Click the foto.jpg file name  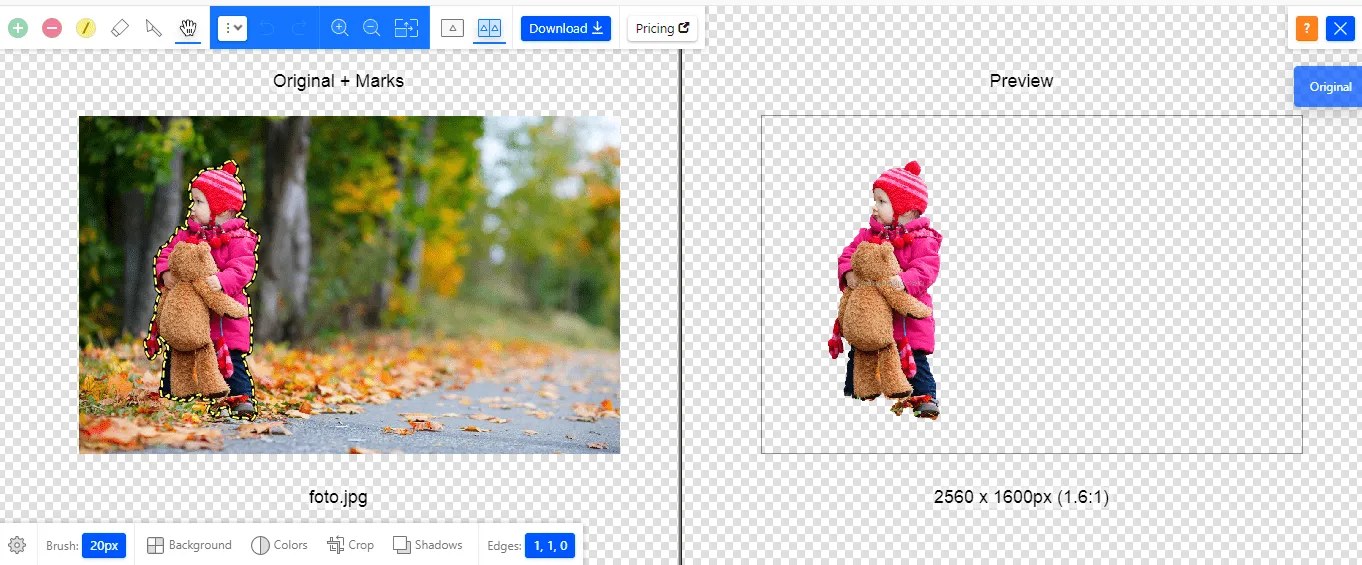point(339,496)
